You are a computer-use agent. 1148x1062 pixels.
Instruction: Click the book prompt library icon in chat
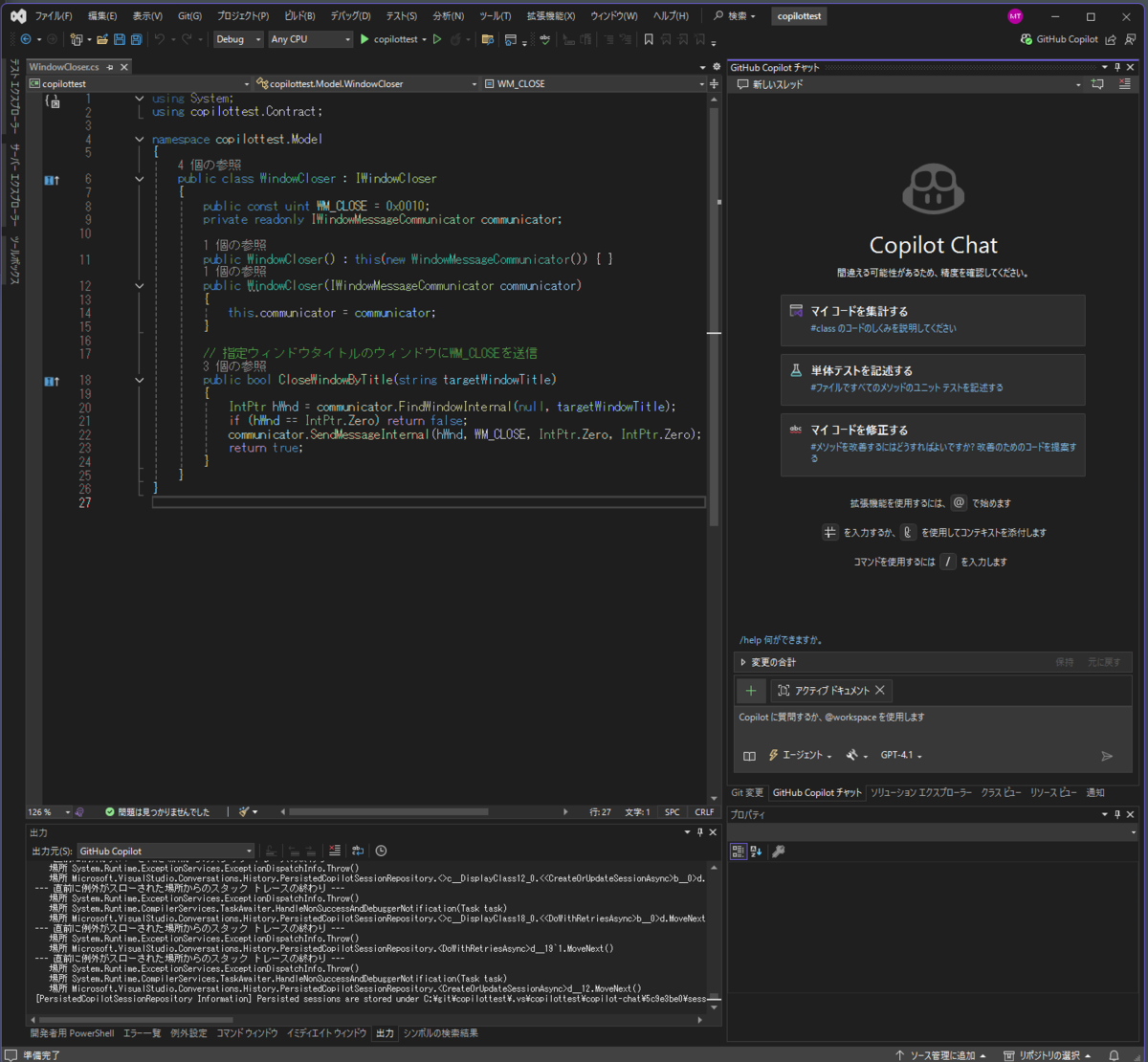(749, 756)
